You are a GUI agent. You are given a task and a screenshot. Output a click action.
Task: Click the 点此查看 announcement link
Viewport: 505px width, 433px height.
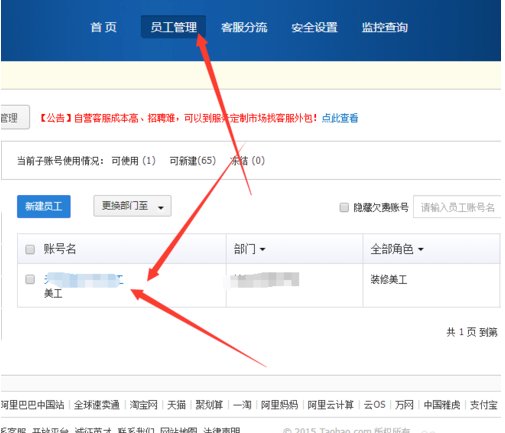coord(340,118)
